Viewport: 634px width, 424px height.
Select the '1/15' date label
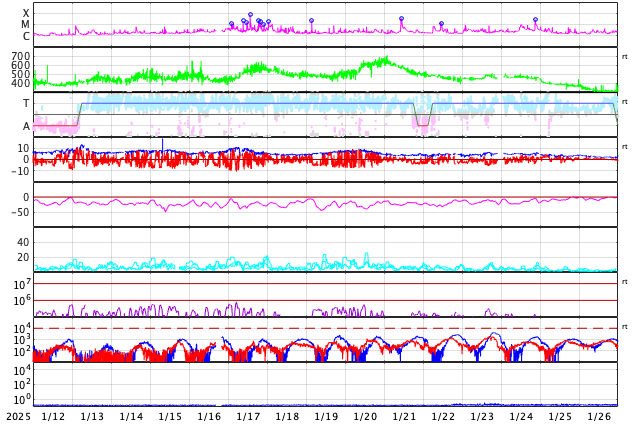click(170, 417)
